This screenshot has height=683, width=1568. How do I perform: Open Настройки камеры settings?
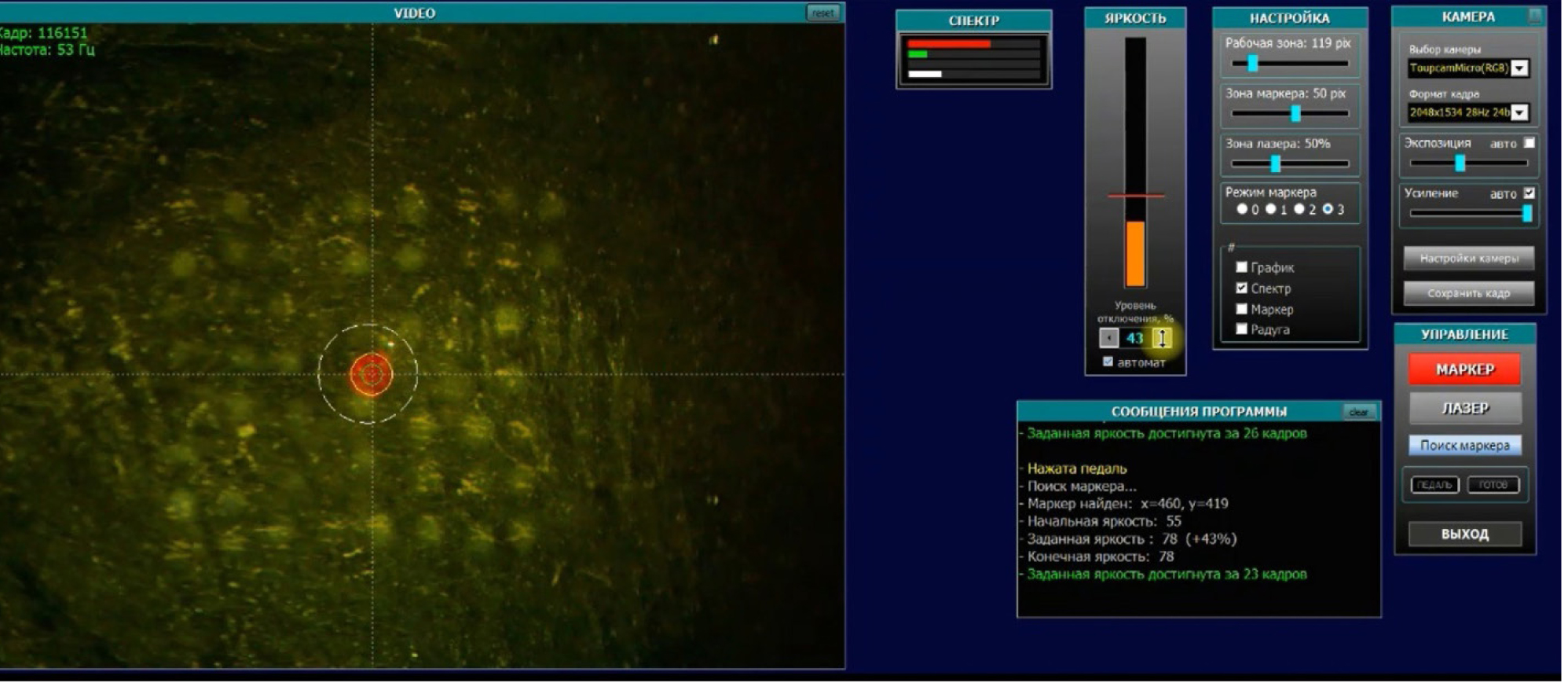point(1468,259)
